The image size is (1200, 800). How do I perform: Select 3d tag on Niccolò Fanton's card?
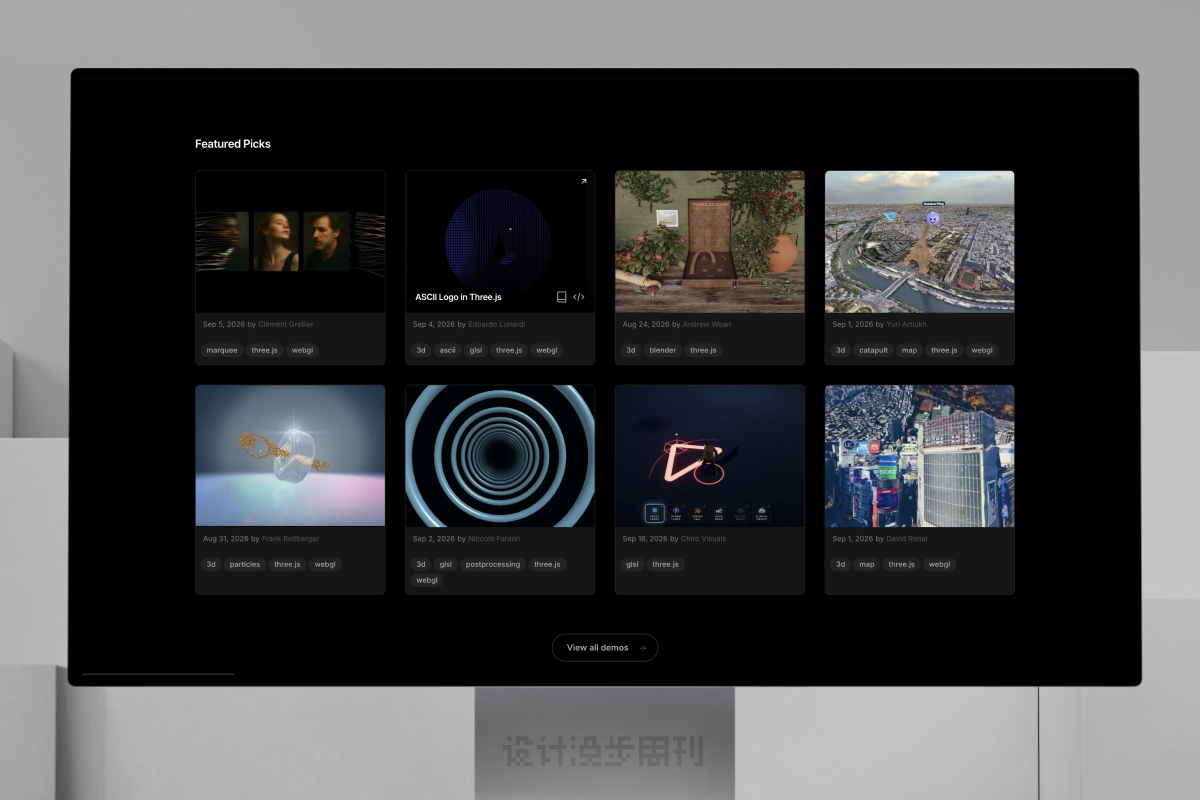[x=421, y=564]
